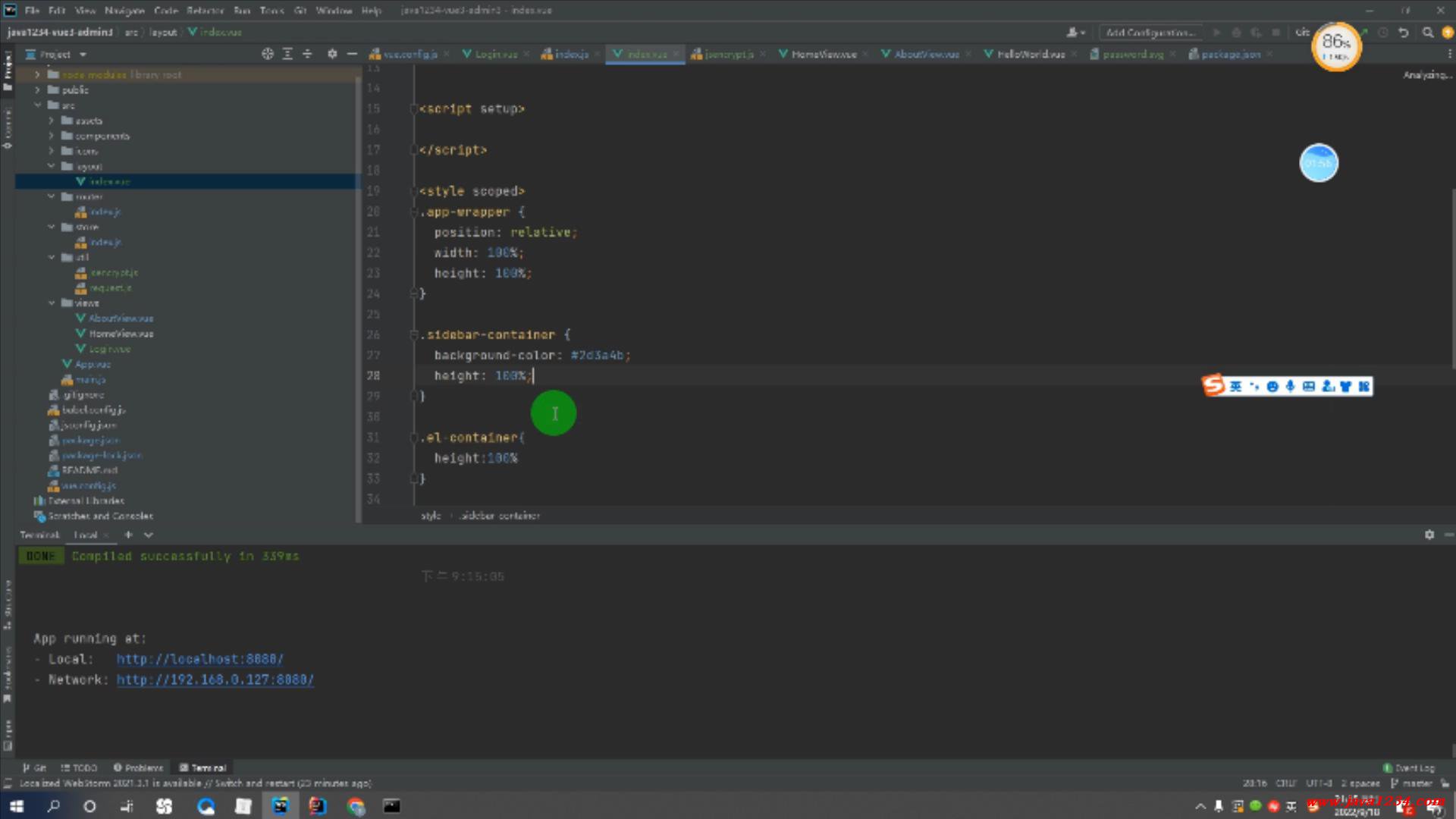
Task: Collapse the layout folder
Action: (x=51, y=166)
